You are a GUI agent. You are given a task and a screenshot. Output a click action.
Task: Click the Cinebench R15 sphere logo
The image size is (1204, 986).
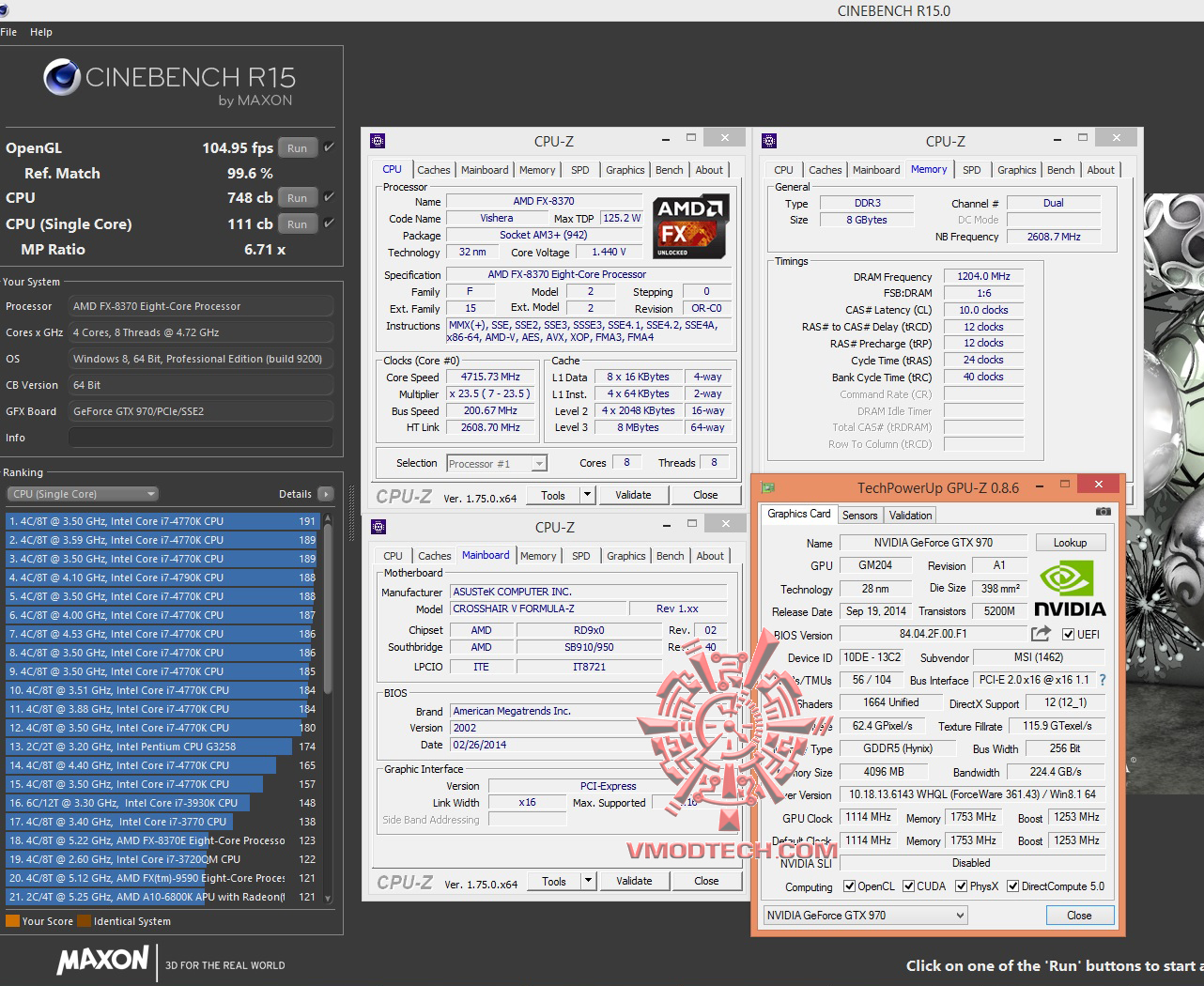tap(61, 77)
